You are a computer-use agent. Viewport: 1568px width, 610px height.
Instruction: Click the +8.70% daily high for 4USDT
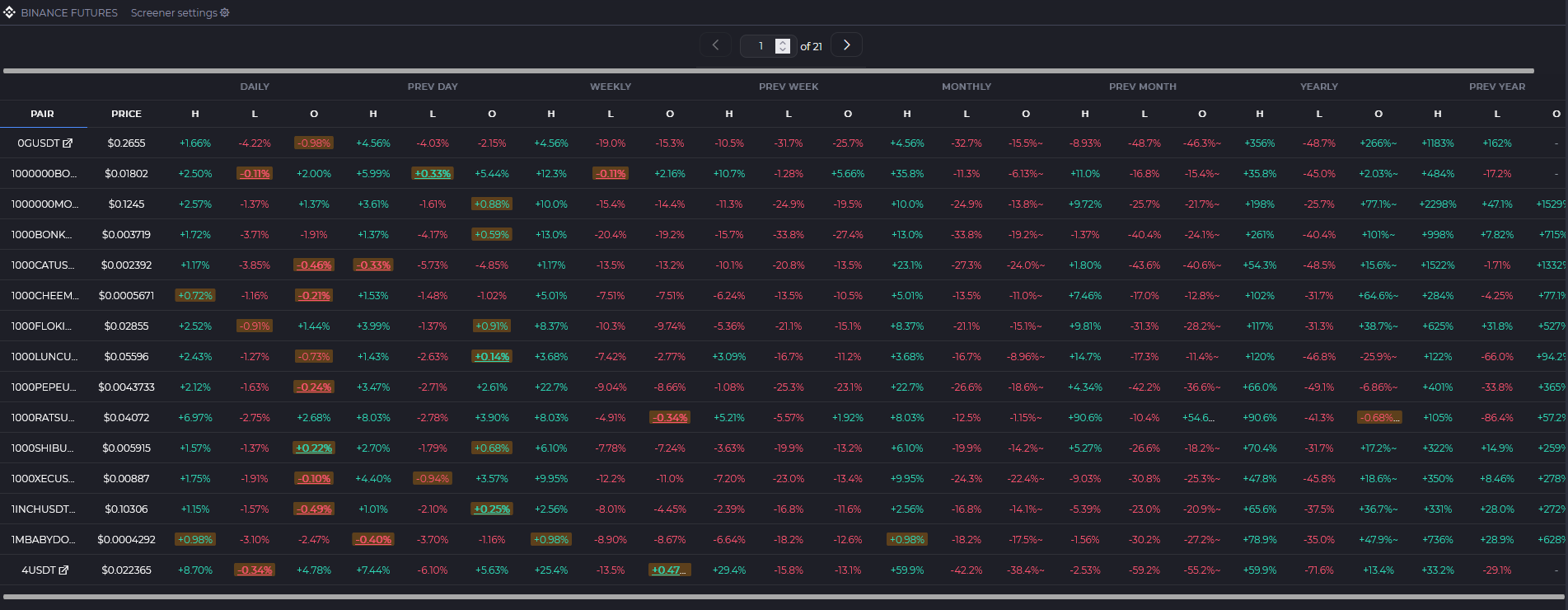tap(195, 570)
